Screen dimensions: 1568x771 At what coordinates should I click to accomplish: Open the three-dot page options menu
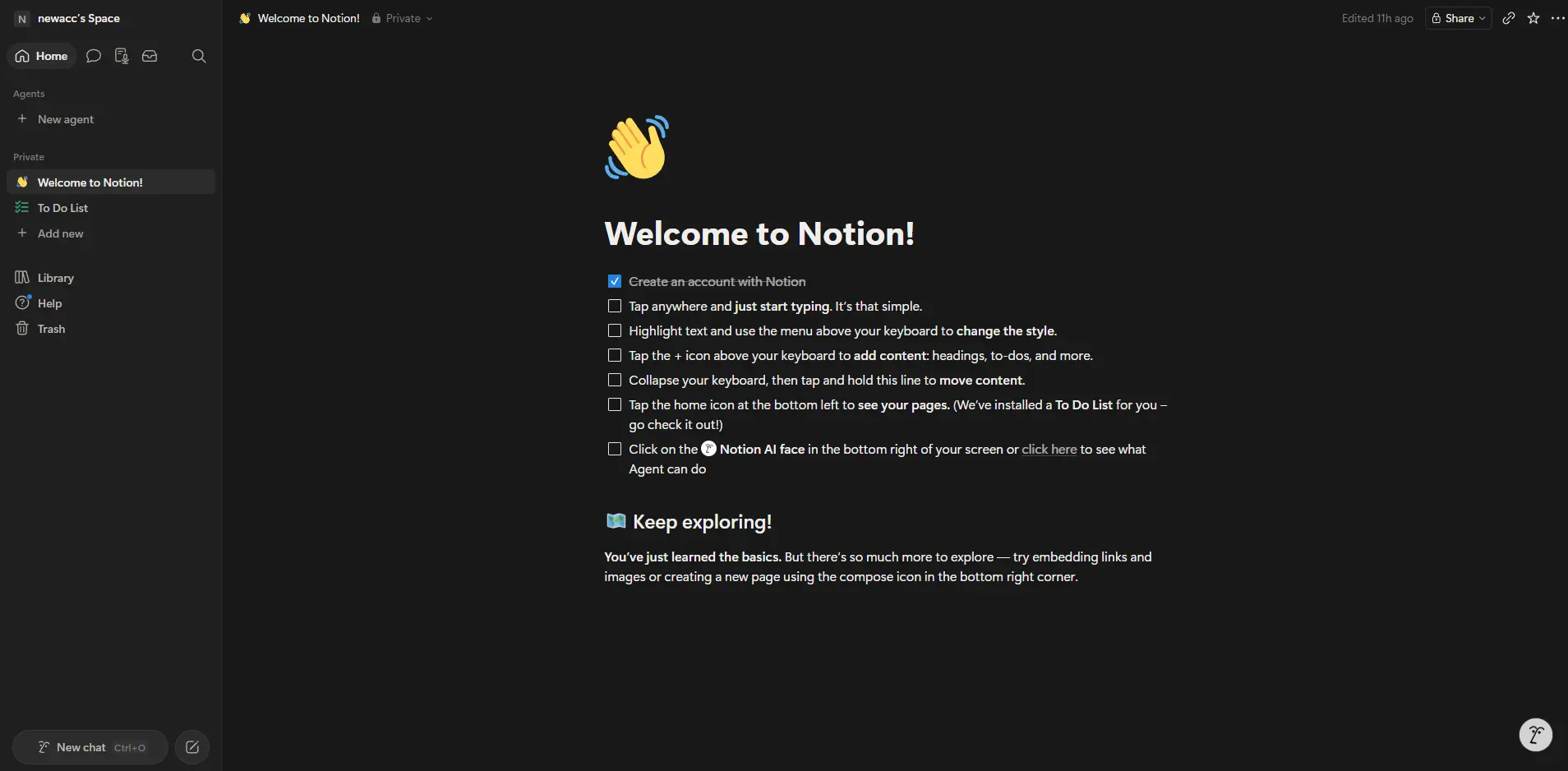[1558, 18]
